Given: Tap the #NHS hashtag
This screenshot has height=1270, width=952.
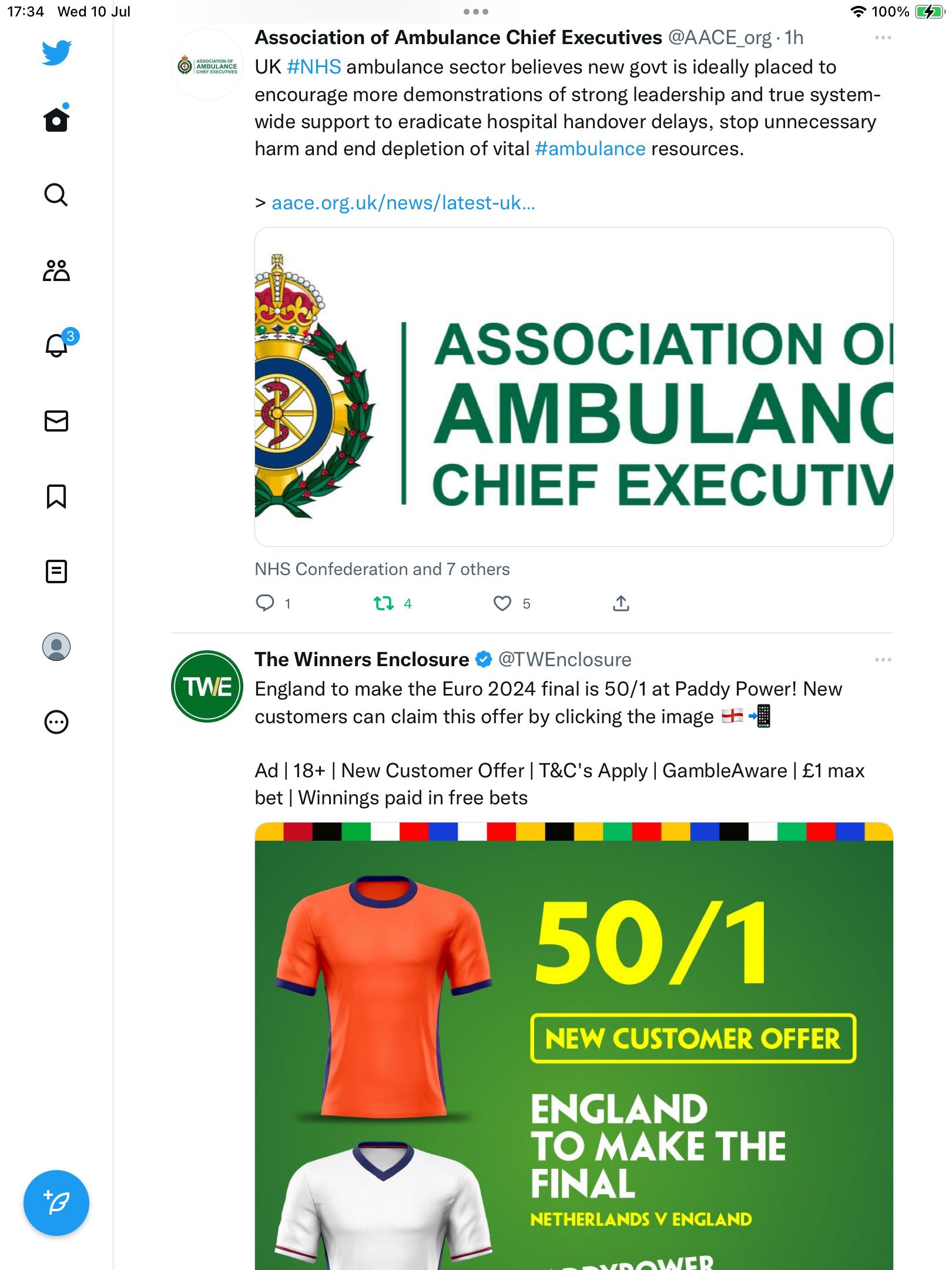Looking at the screenshot, I should point(314,67).
